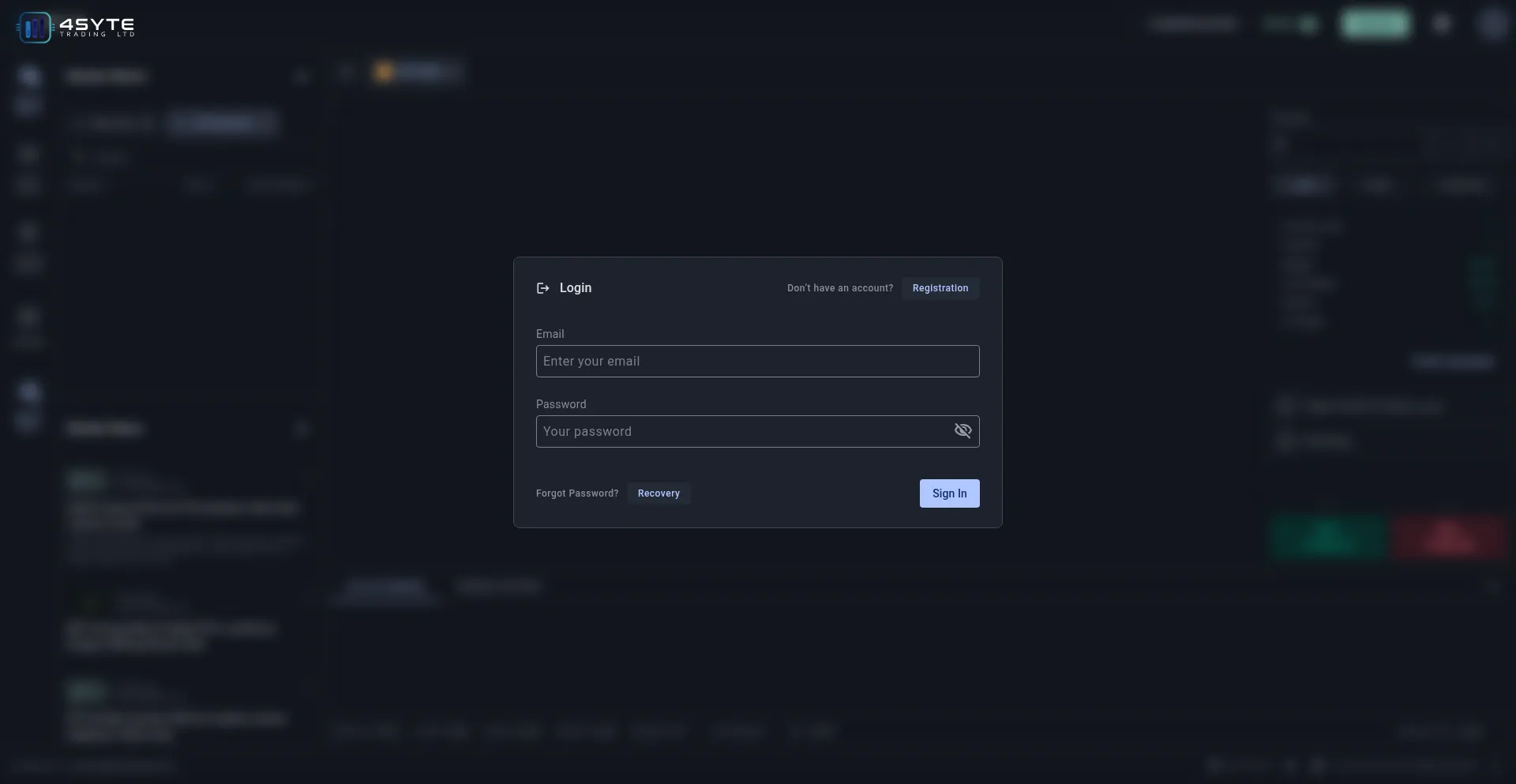Click the blurred gear icon in header

(1442, 24)
